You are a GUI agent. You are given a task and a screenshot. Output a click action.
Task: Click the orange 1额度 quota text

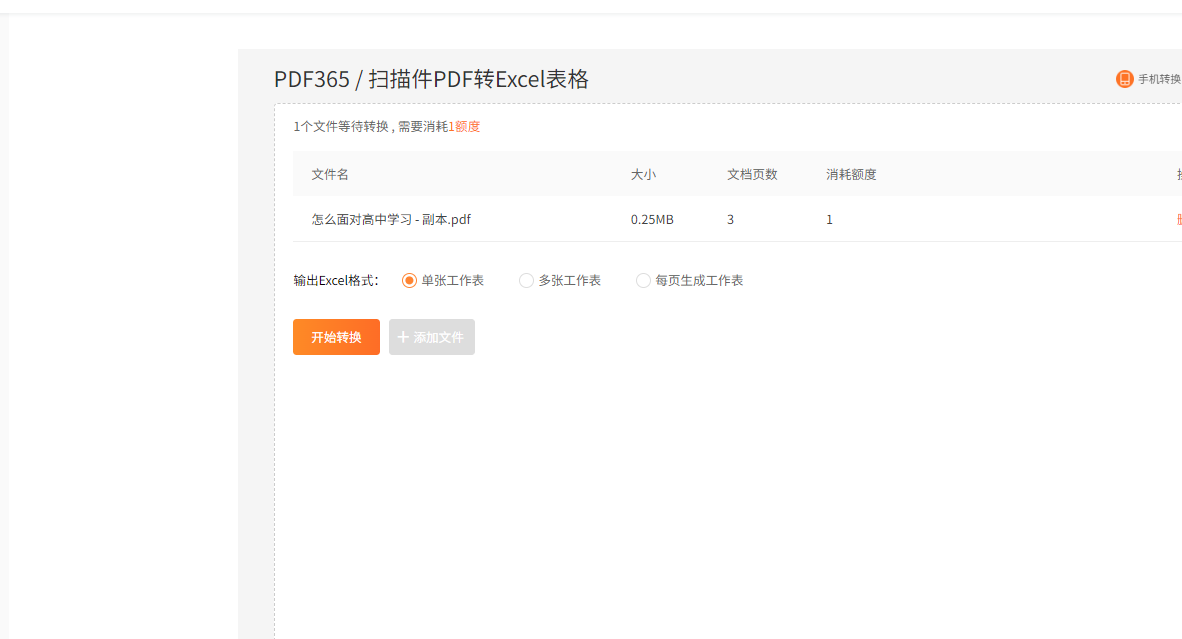pyautogui.click(x=464, y=127)
